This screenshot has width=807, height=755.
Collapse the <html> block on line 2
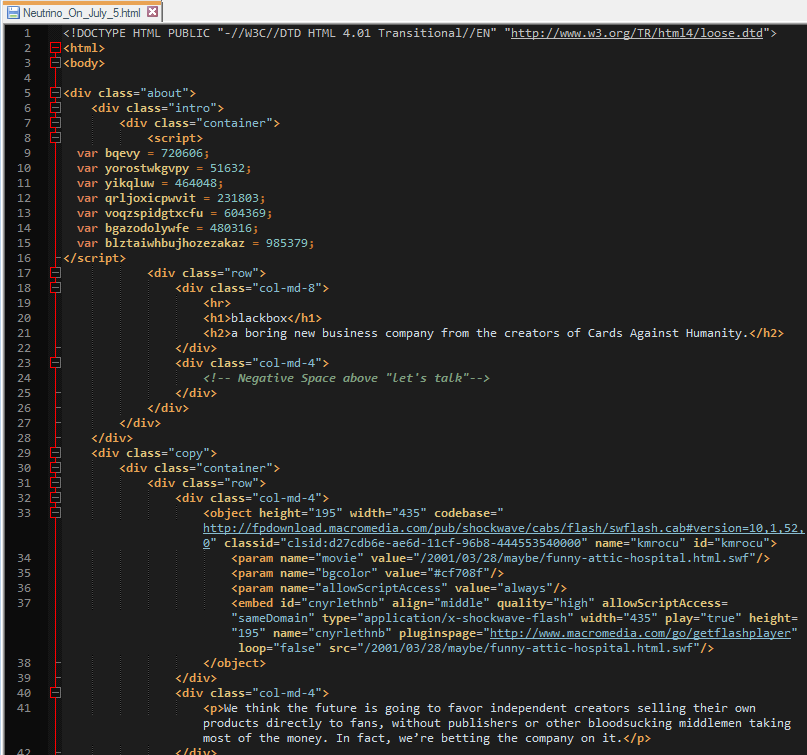56,48
